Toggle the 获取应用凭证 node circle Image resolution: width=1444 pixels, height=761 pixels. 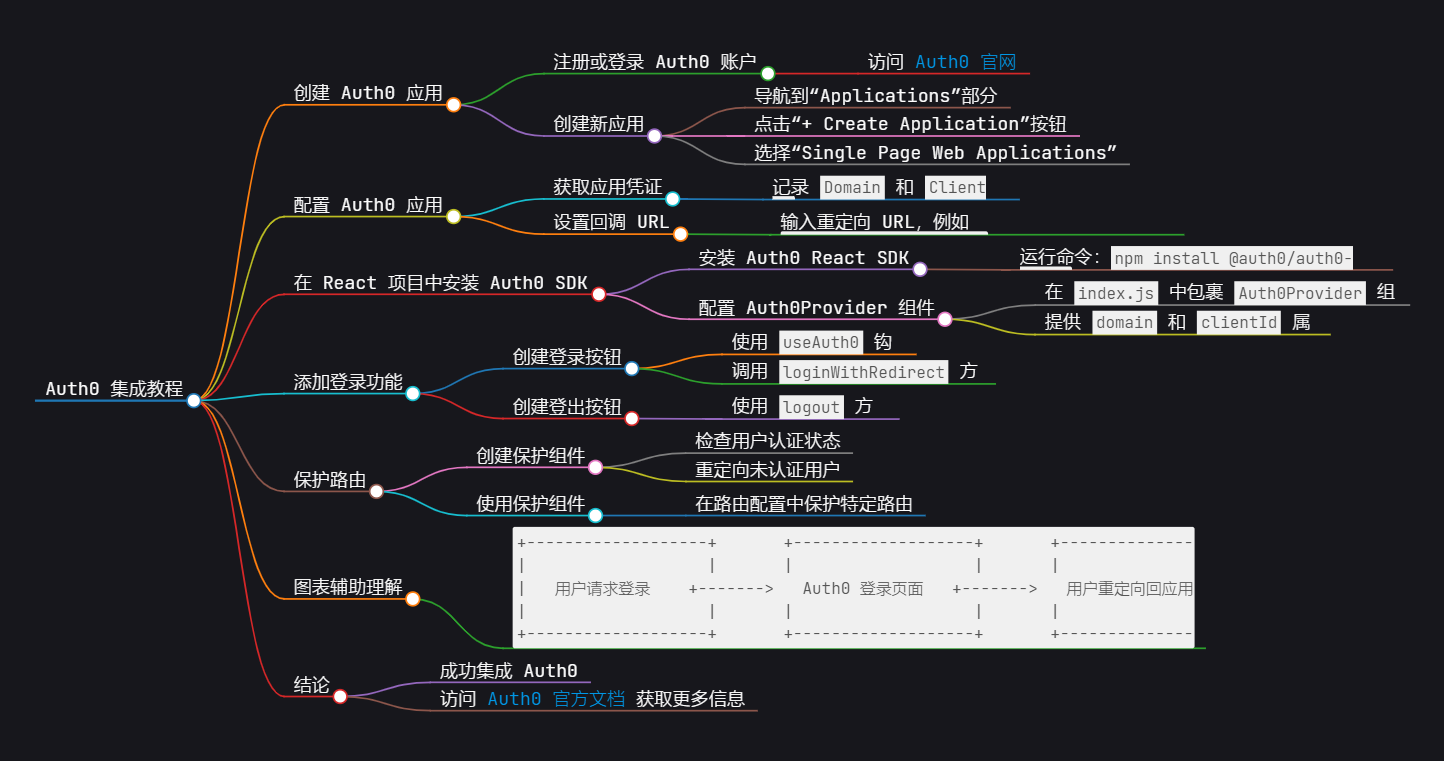point(672,199)
